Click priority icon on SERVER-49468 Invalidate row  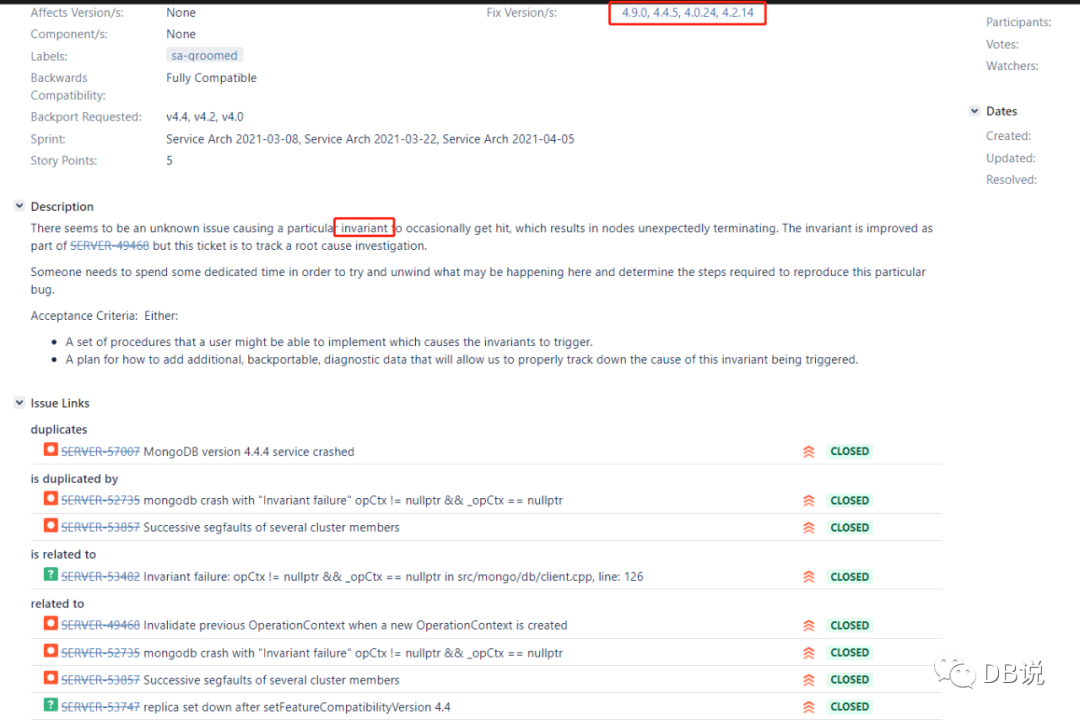click(x=809, y=626)
